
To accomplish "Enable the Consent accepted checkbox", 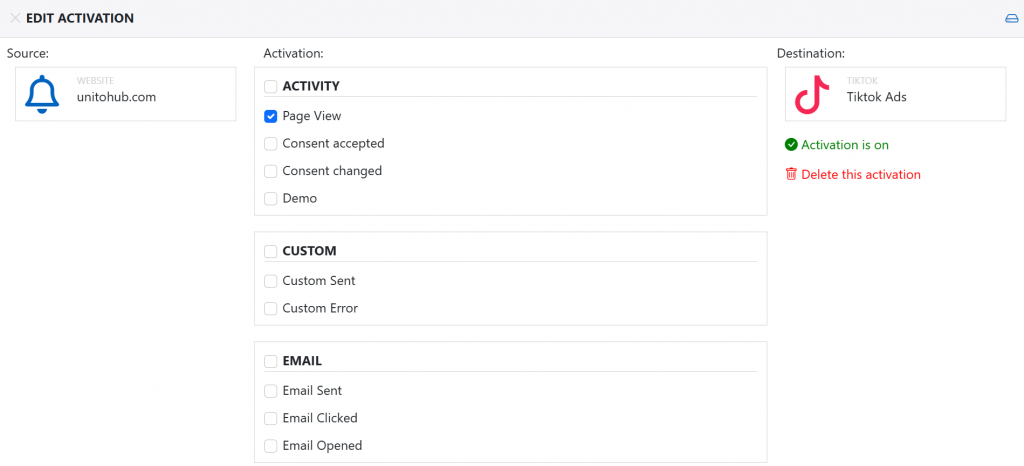I will (x=270, y=144).
